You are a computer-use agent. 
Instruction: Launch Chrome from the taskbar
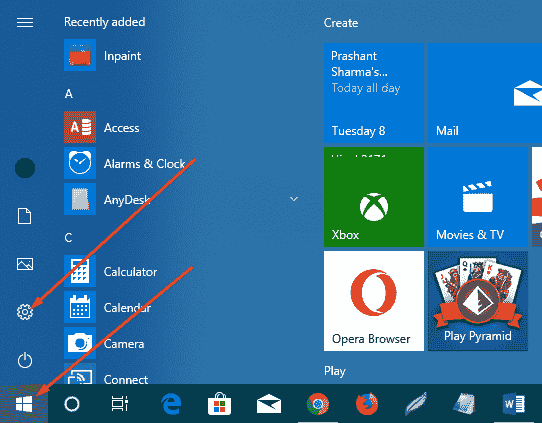pos(318,404)
